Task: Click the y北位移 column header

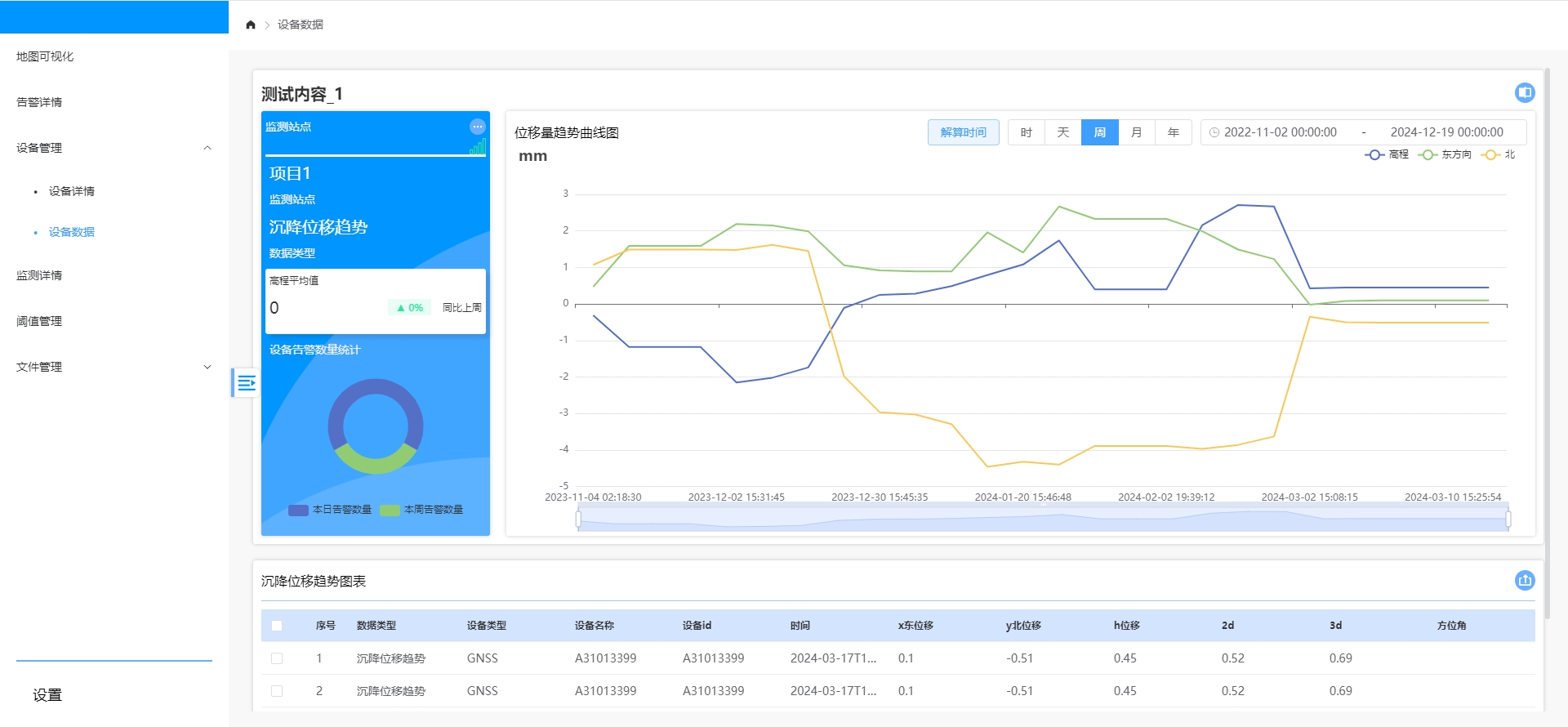Action: click(x=1023, y=626)
